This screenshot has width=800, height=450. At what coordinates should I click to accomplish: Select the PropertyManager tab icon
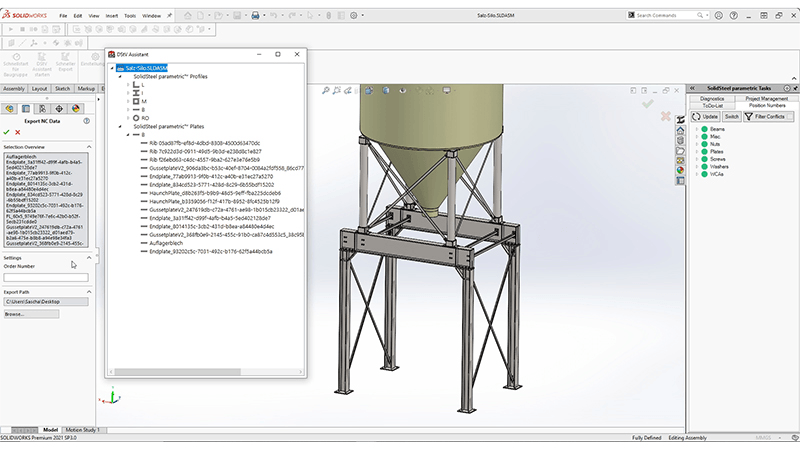25,108
